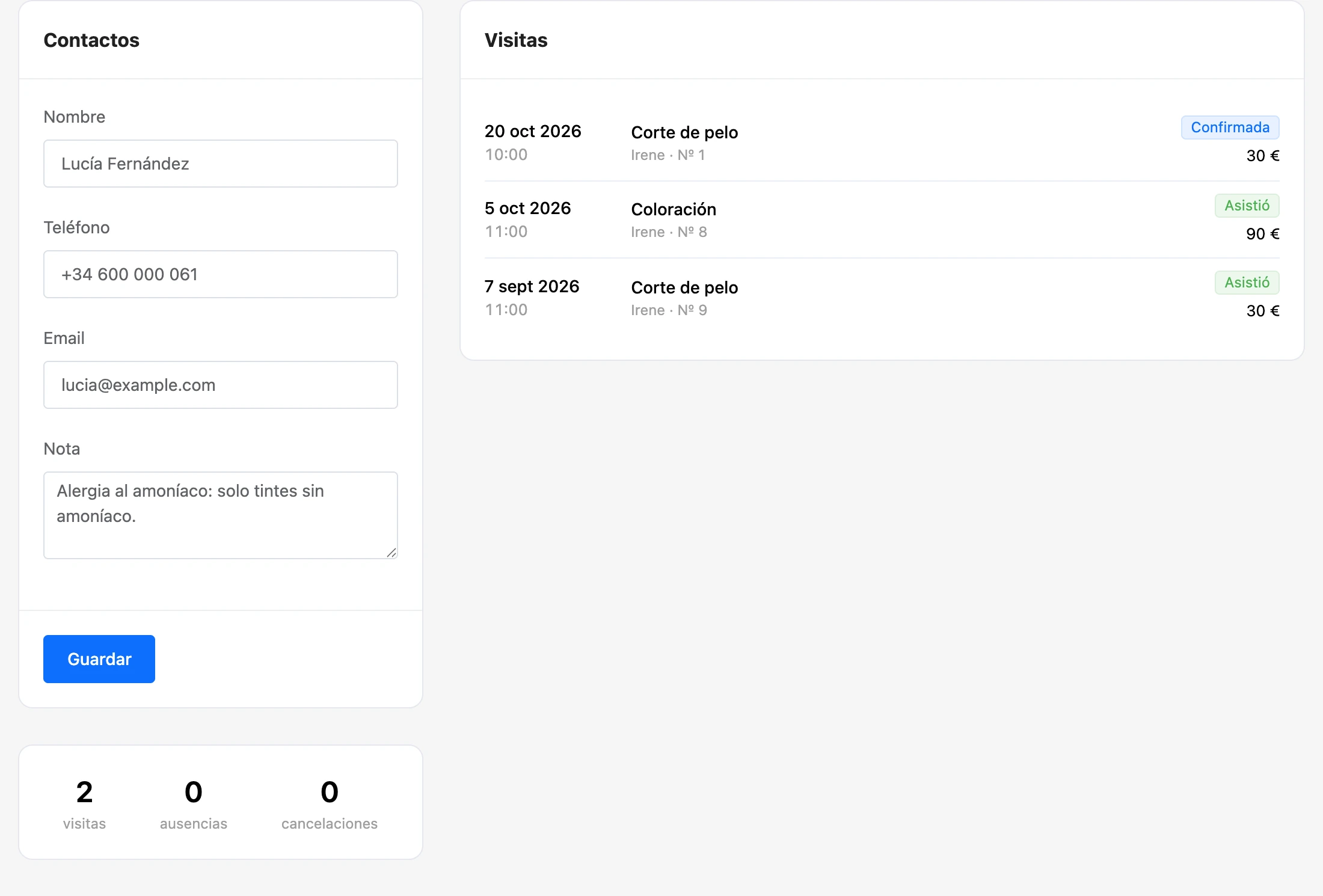Click the Asistió badge on 7 sept visit
The image size is (1323, 896).
coord(1247,283)
